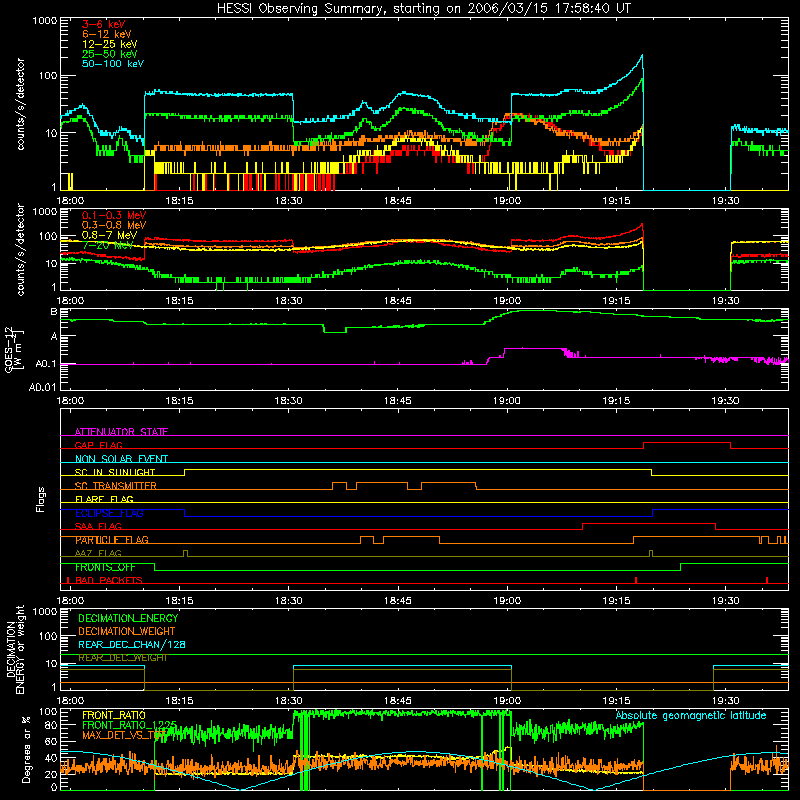800x800 pixels.
Task: Select the FLARE_FLAG label
Action: (104, 499)
